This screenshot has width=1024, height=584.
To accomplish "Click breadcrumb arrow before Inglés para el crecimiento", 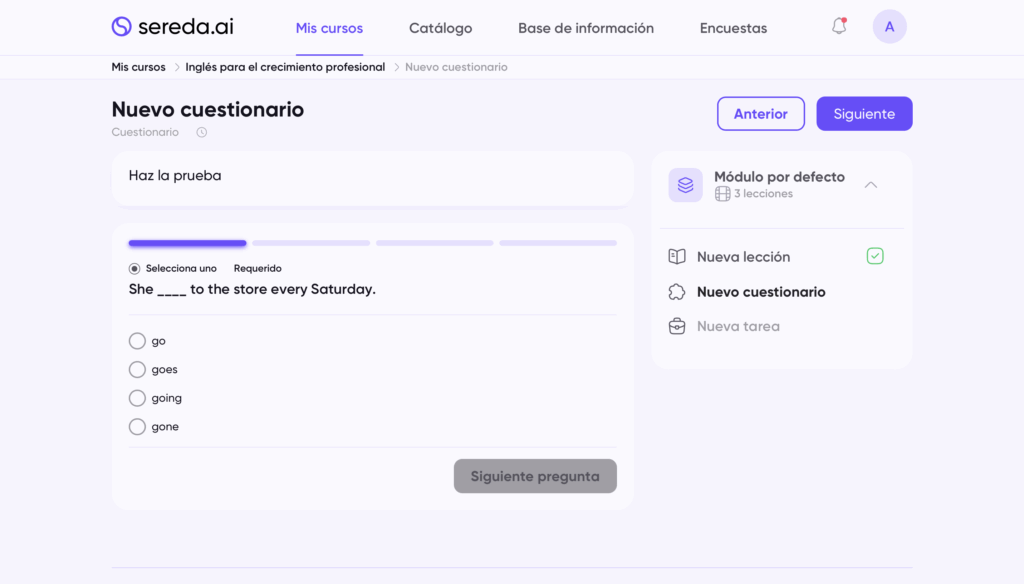I will tap(176, 67).
